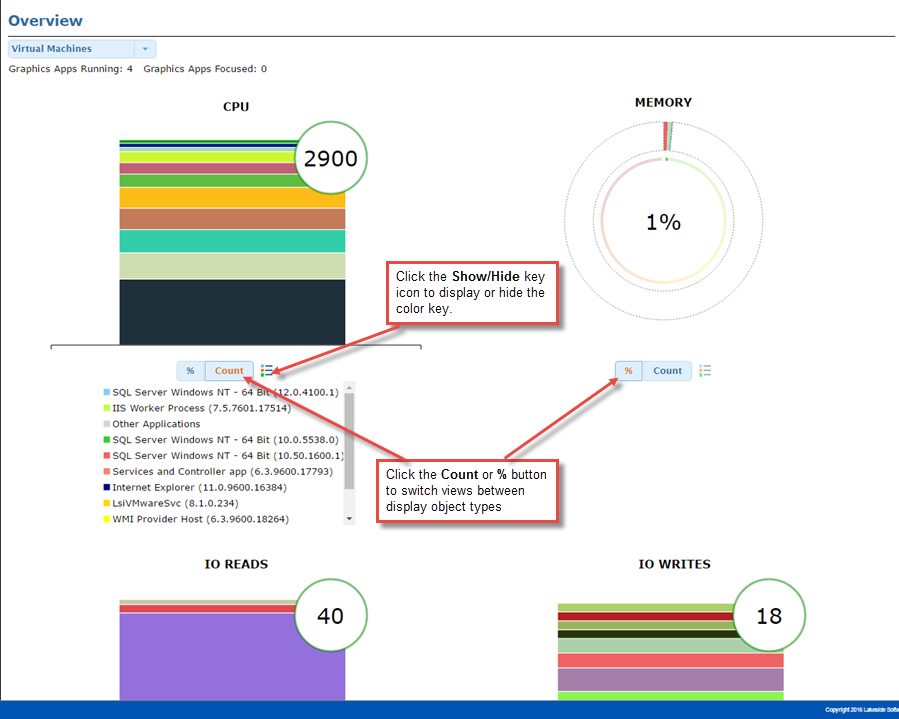899x719 pixels.
Task: Click the IO Writes 18 count bubble
Action: pyautogui.click(x=769, y=615)
